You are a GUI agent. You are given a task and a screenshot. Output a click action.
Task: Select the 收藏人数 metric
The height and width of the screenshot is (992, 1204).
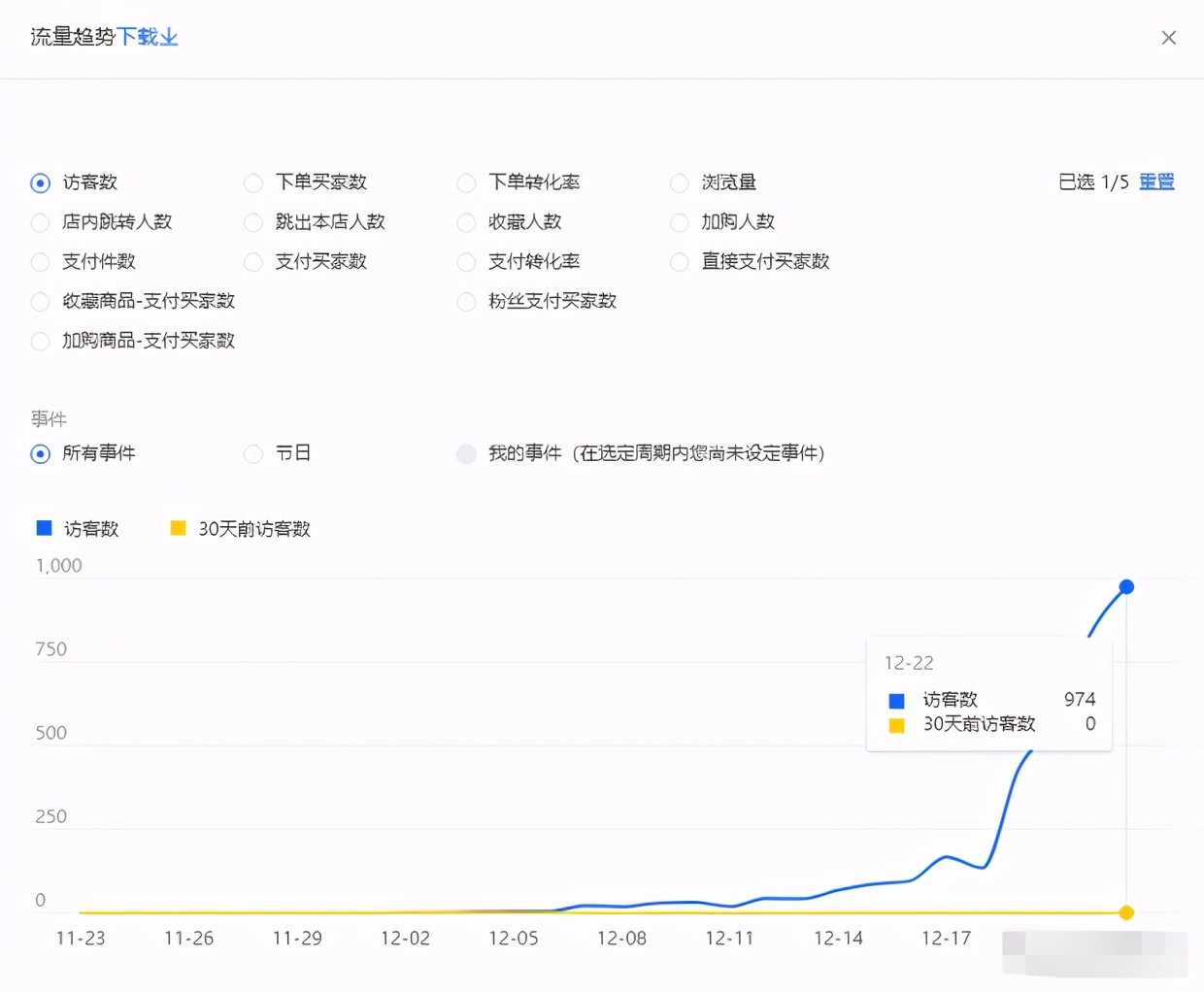[x=466, y=222]
